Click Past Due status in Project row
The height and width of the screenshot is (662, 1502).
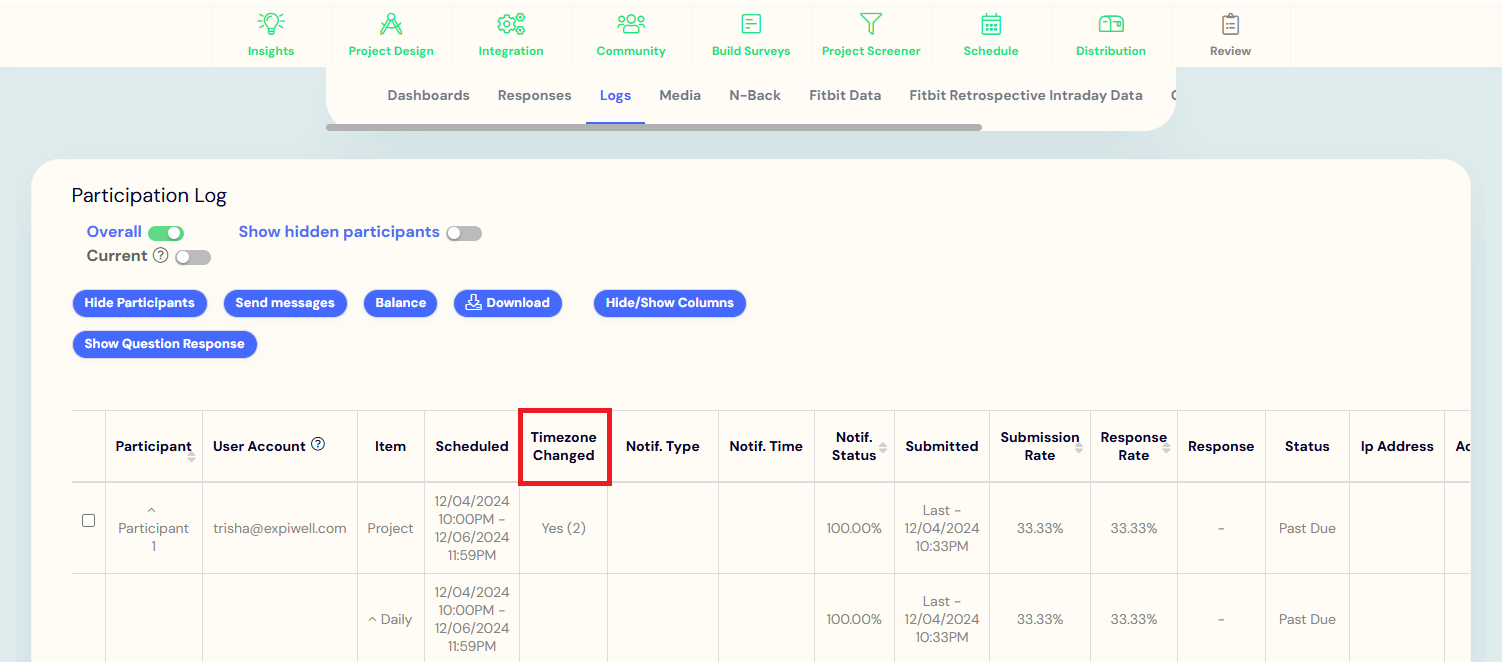pyautogui.click(x=1307, y=528)
